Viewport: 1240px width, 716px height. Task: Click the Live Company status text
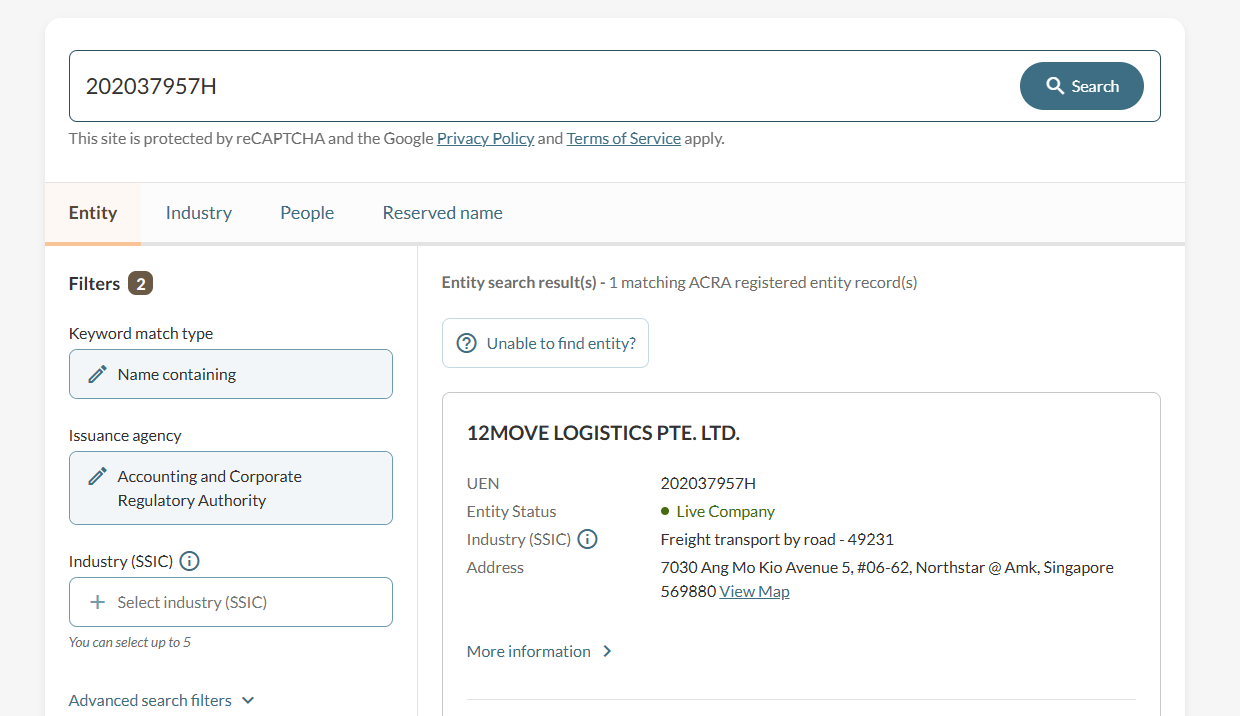pyautogui.click(x=725, y=511)
